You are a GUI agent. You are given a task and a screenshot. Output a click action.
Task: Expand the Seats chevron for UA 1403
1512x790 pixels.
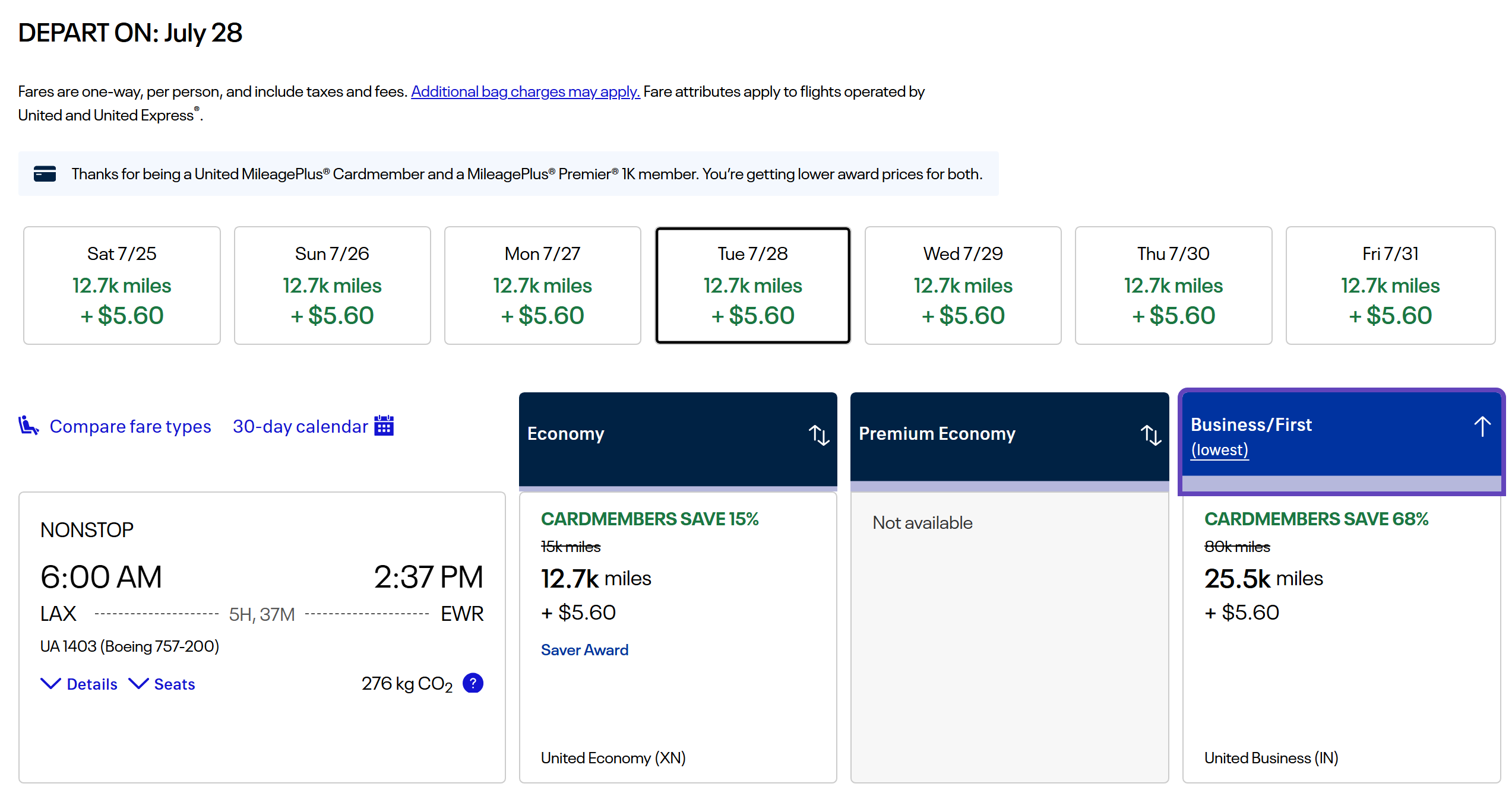point(138,684)
